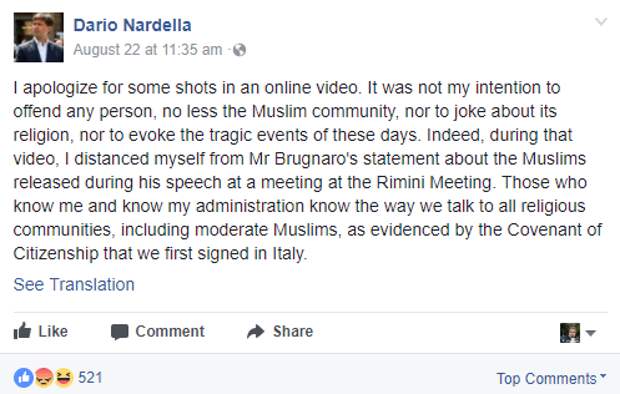Image resolution: width=620 pixels, height=394 pixels.
Task: Click the angry face reaction icon
Action: (43, 378)
